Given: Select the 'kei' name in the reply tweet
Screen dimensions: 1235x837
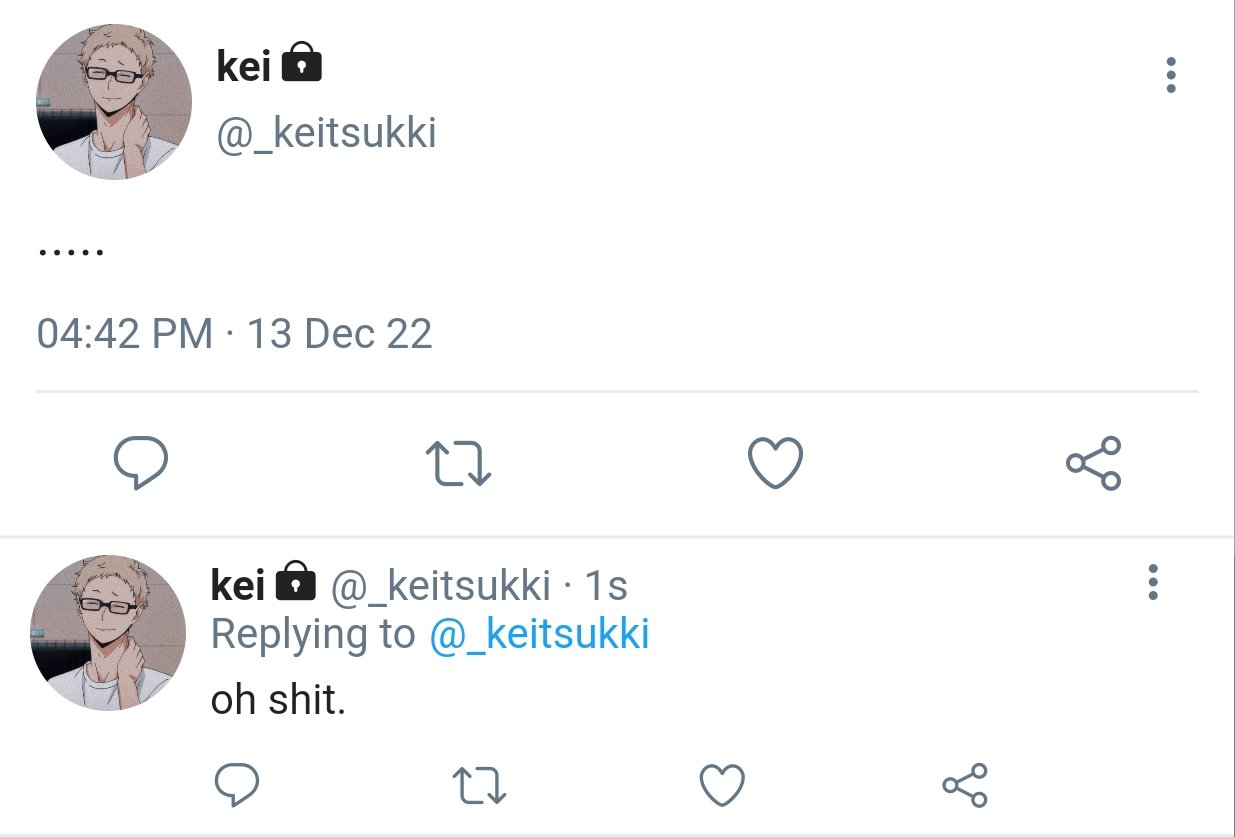Looking at the screenshot, I should [238, 585].
